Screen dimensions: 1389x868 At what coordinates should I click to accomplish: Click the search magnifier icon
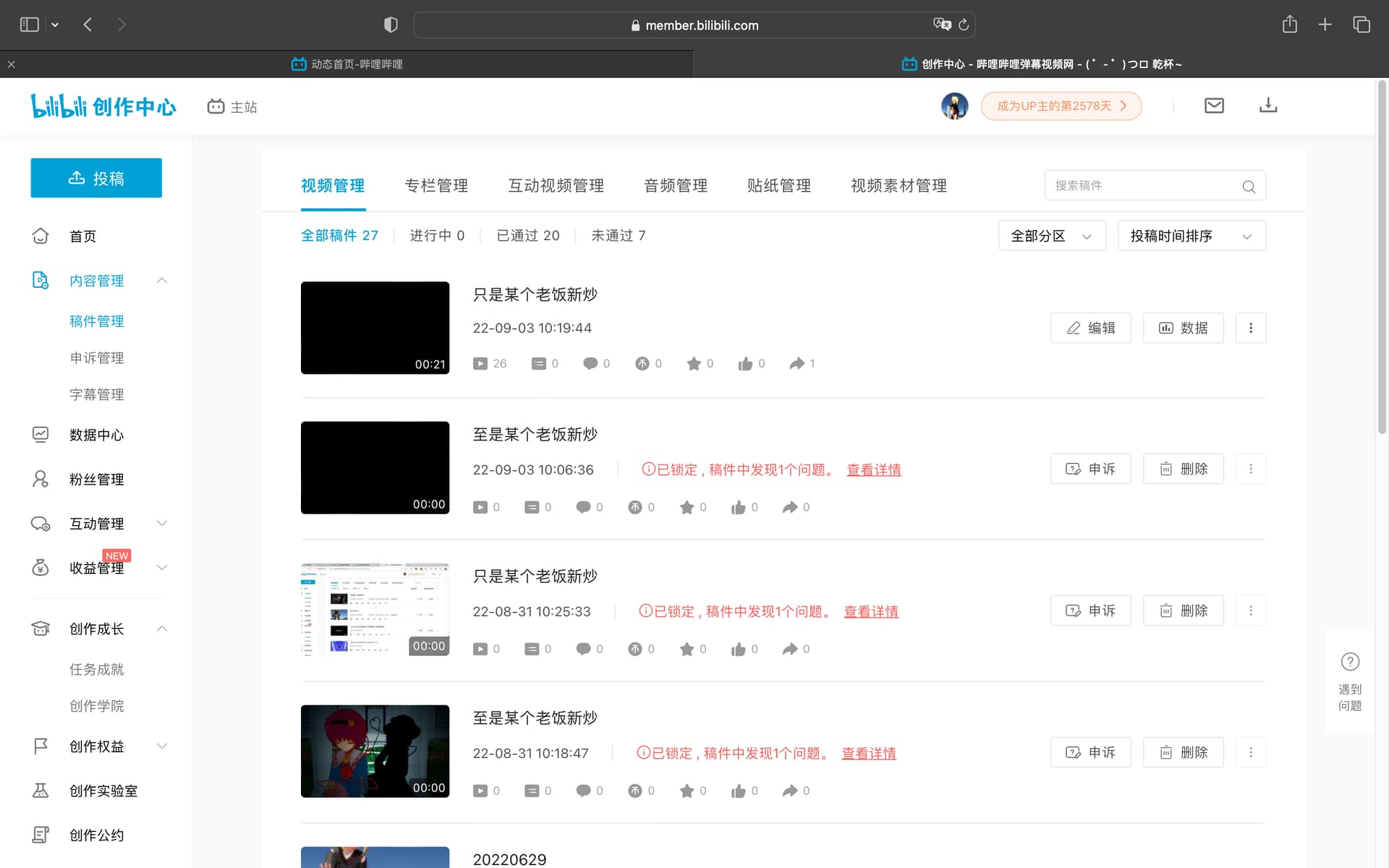coord(1249,187)
